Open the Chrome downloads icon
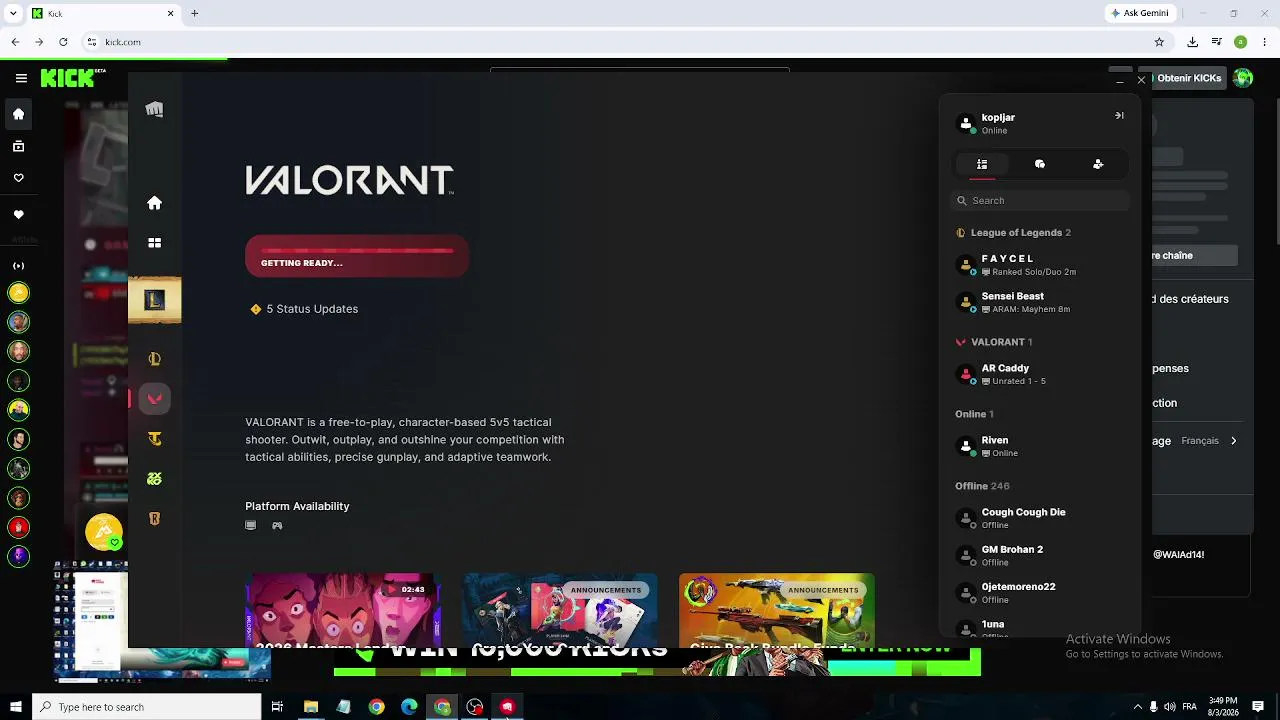 coord(1192,42)
